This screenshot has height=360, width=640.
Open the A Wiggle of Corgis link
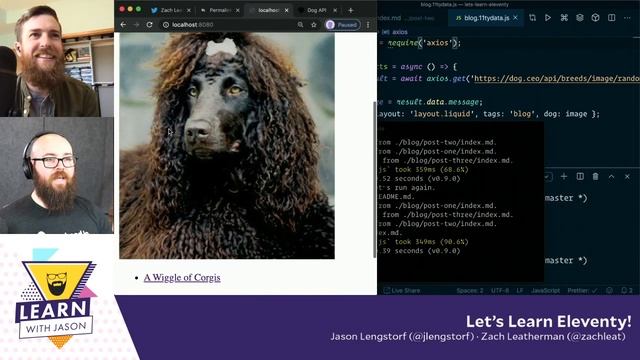point(182,278)
